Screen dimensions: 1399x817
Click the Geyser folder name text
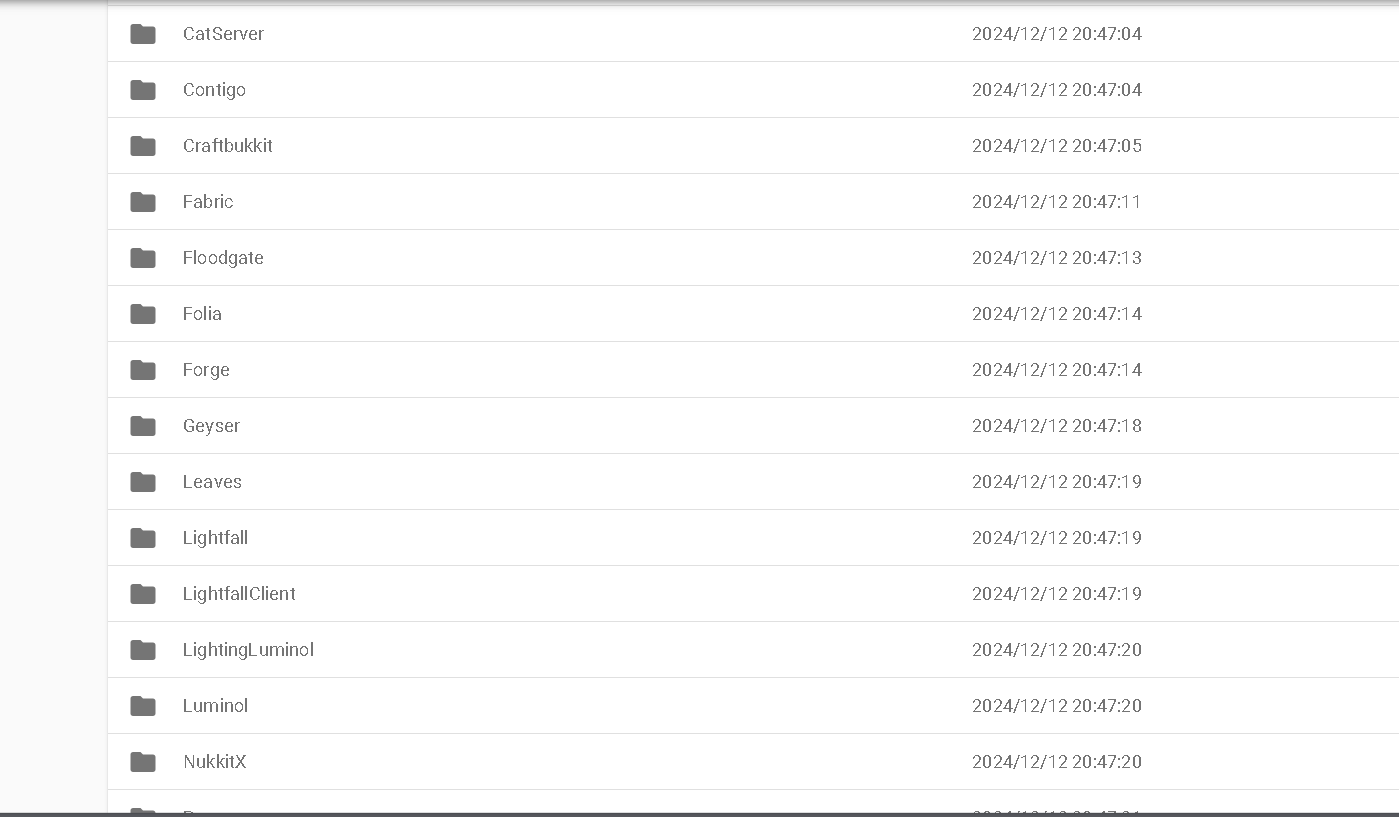click(211, 426)
